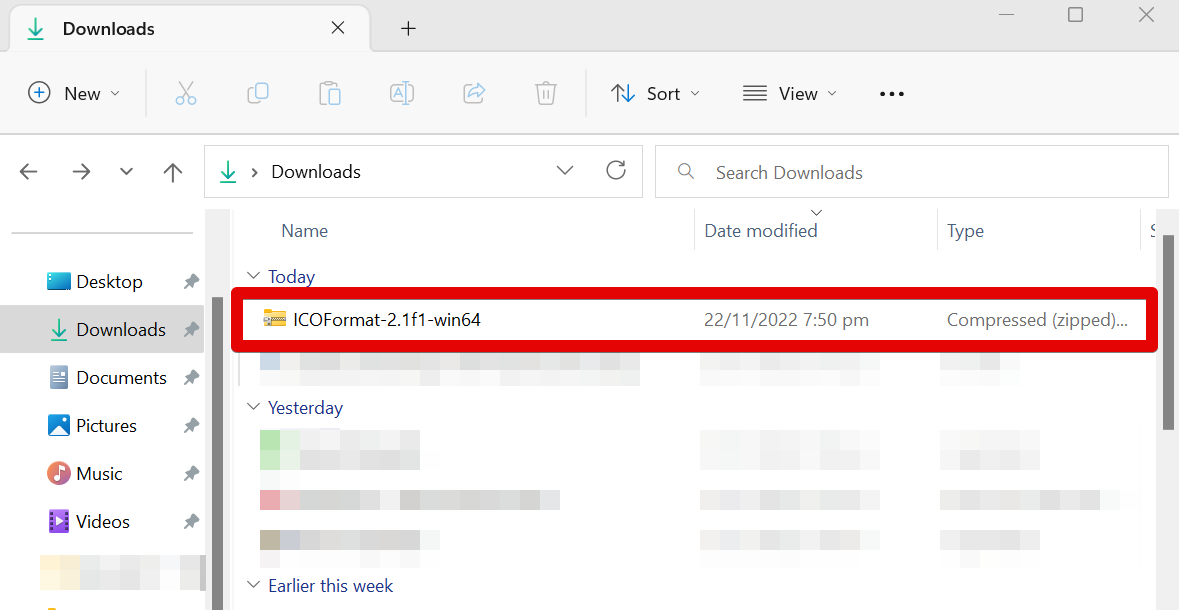Click the Cut scissors icon
Viewport: 1179px width, 610px height.
tap(186, 93)
